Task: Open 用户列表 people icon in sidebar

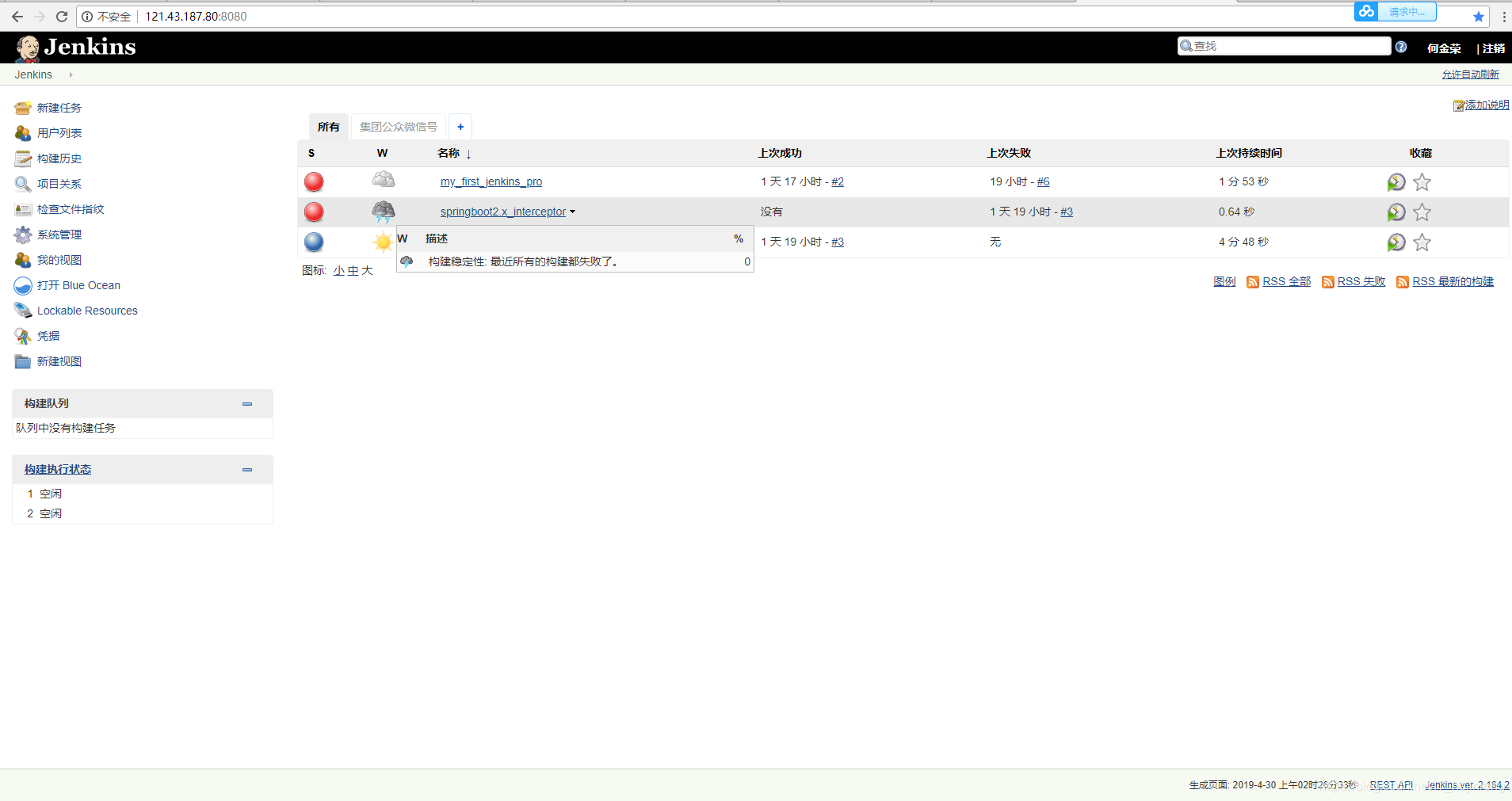Action: pyautogui.click(x=23, y=133)
